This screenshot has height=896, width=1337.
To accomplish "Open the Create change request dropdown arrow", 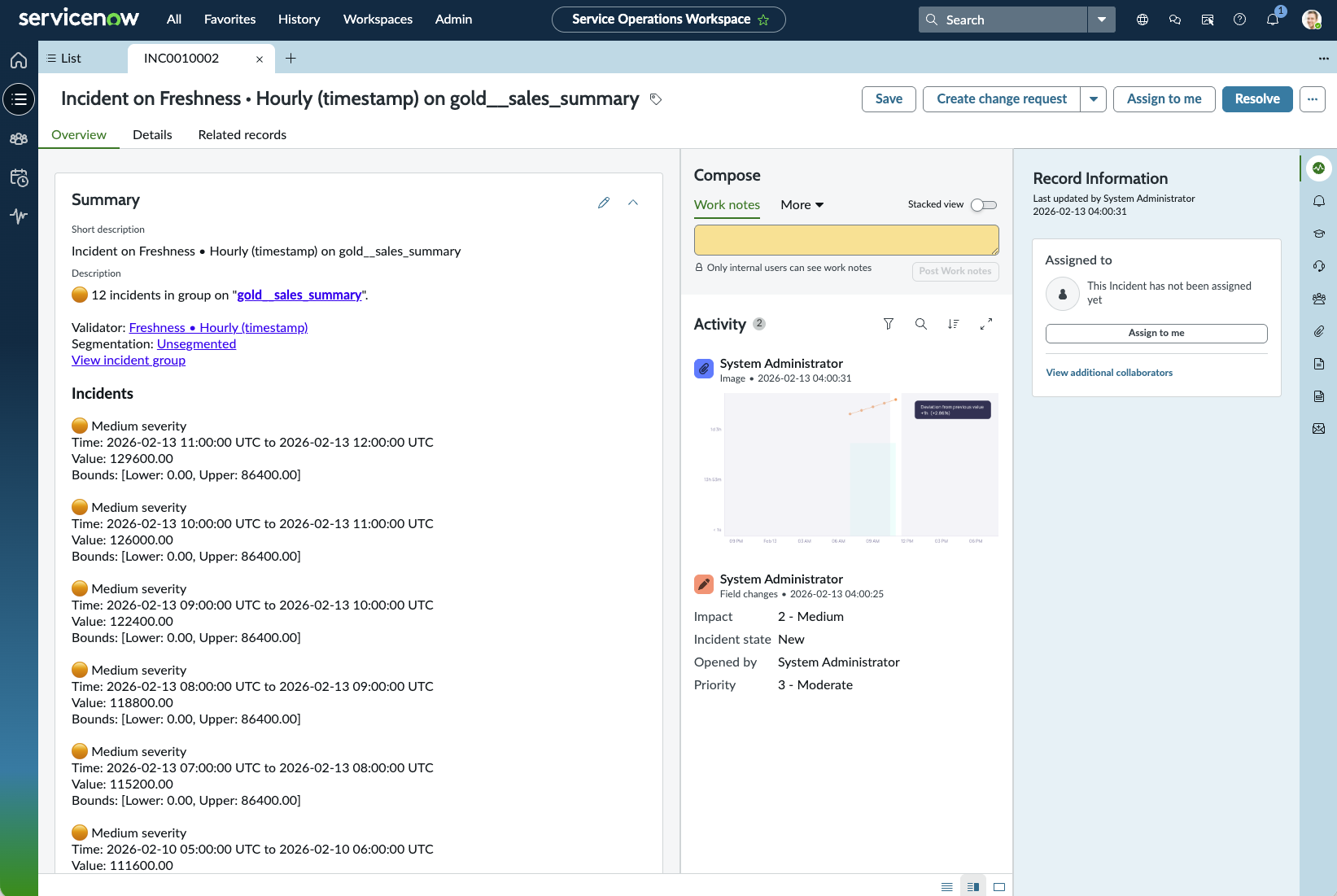I will tap(1094, 99).
